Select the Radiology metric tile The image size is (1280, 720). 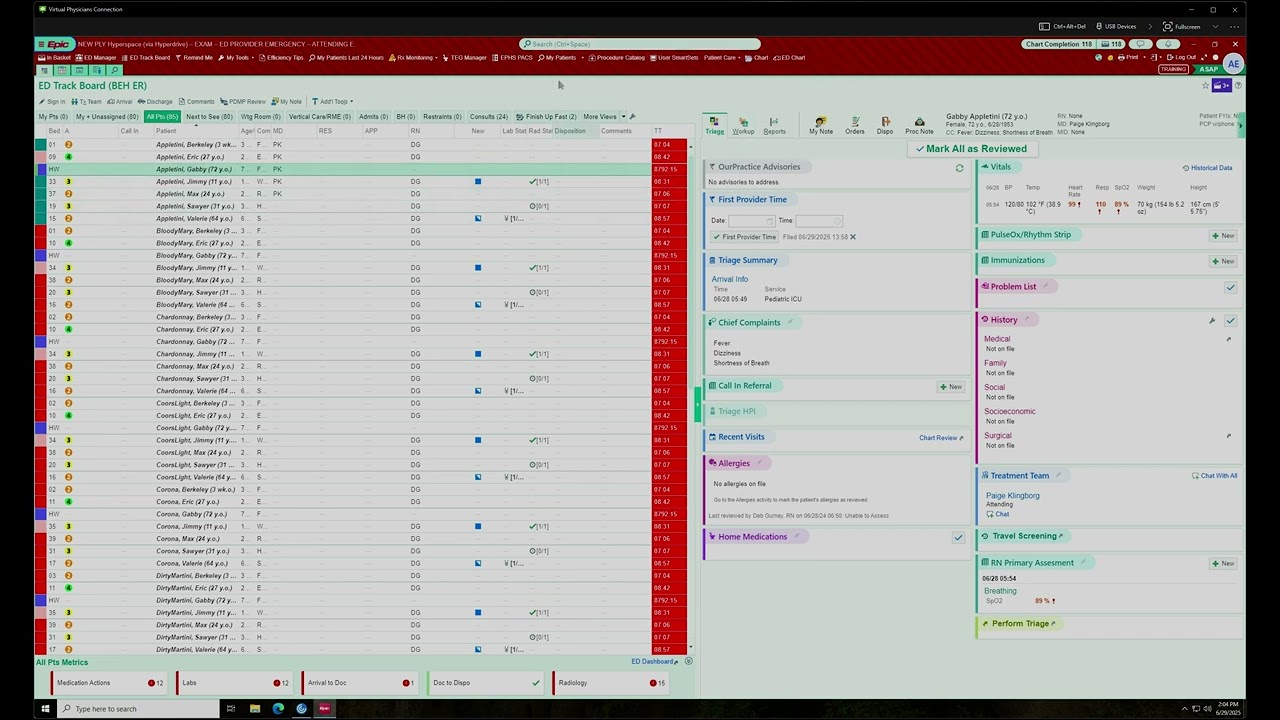click(x=610, y=683)
